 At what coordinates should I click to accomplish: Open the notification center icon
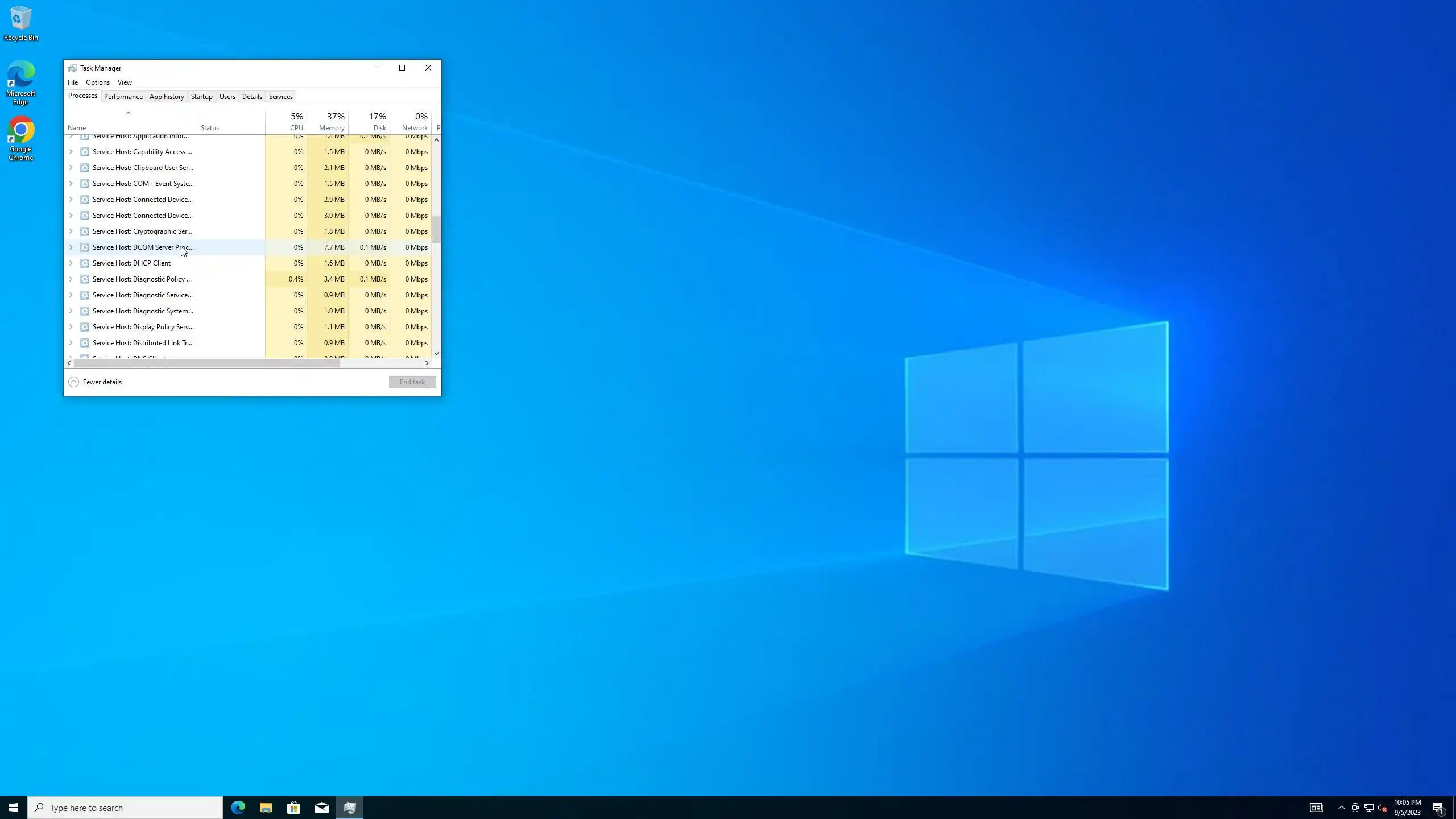1438,808
